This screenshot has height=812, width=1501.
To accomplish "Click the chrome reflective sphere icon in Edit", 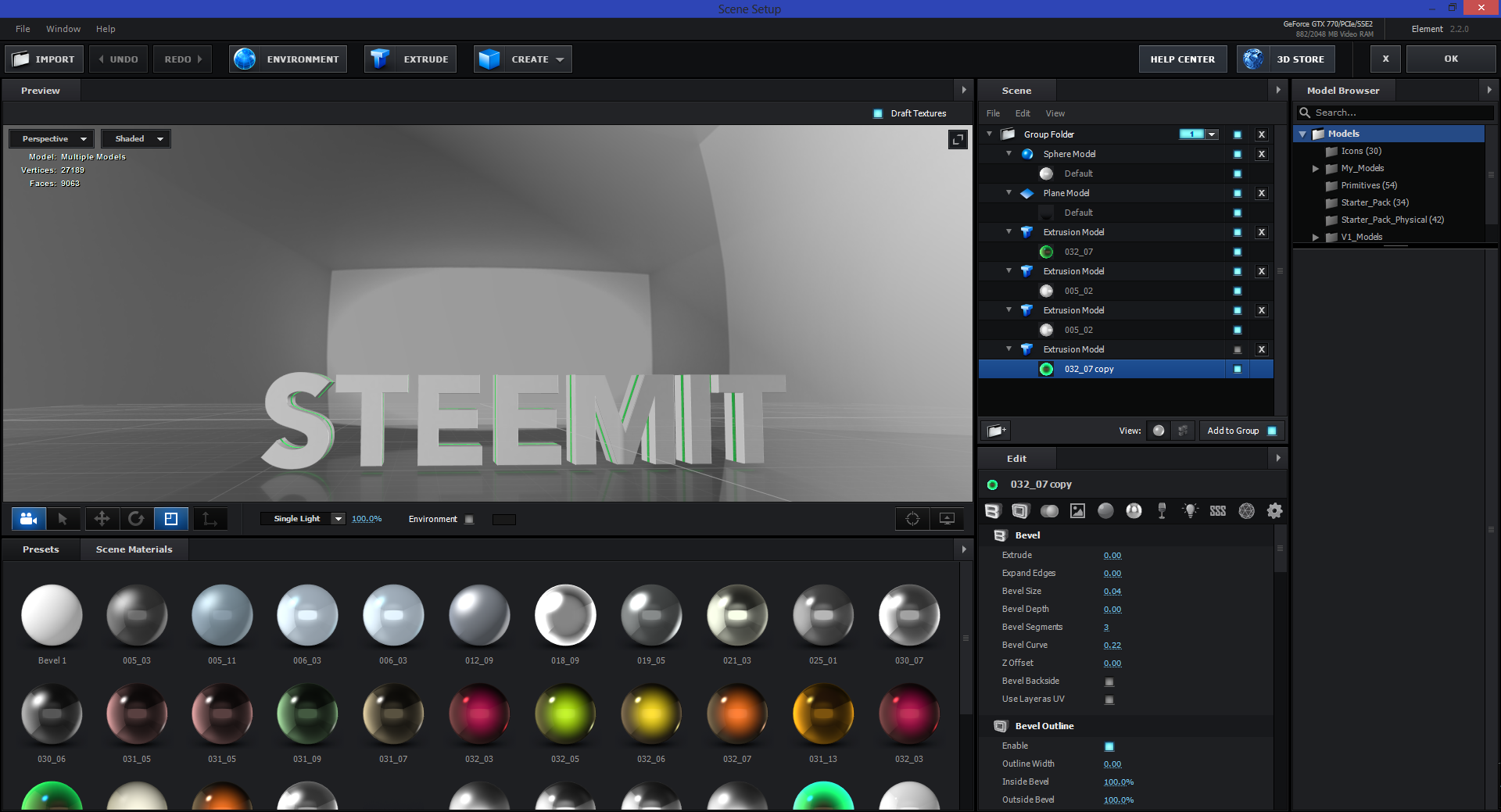I will coord(1134,511).
